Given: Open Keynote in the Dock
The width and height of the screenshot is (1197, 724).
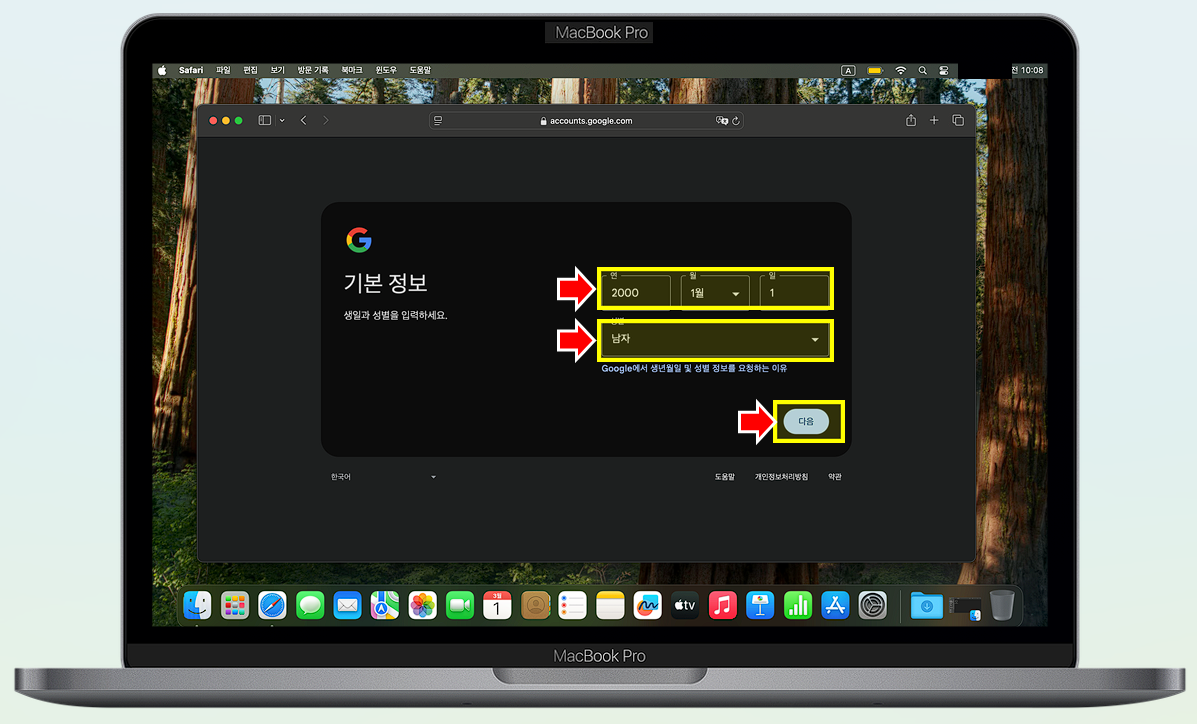Looking at the screenshot, I should (760, 606).
